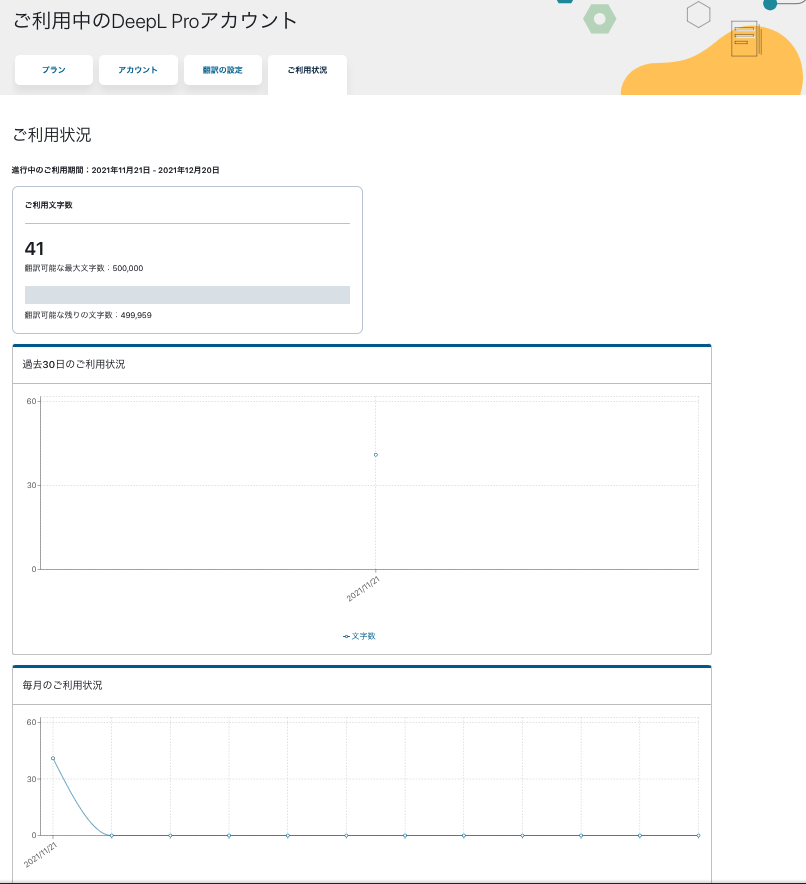Click the data point on the 30-day chart
This screenshot has height=884, width=806.
click(376, 454)
